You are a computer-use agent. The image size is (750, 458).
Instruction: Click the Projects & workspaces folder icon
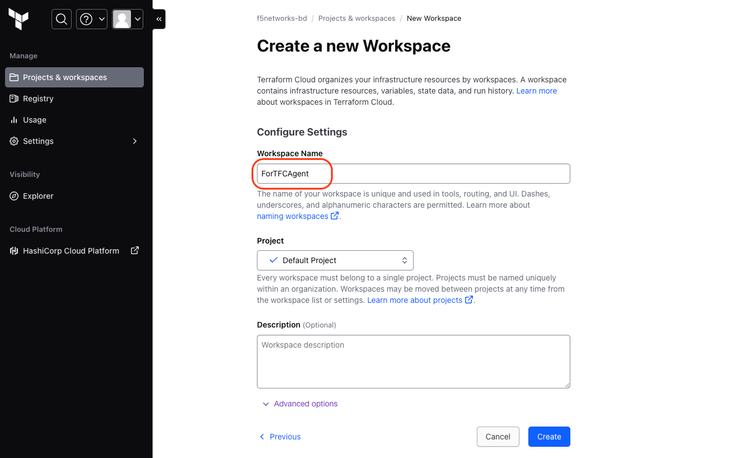click(14, 77)
